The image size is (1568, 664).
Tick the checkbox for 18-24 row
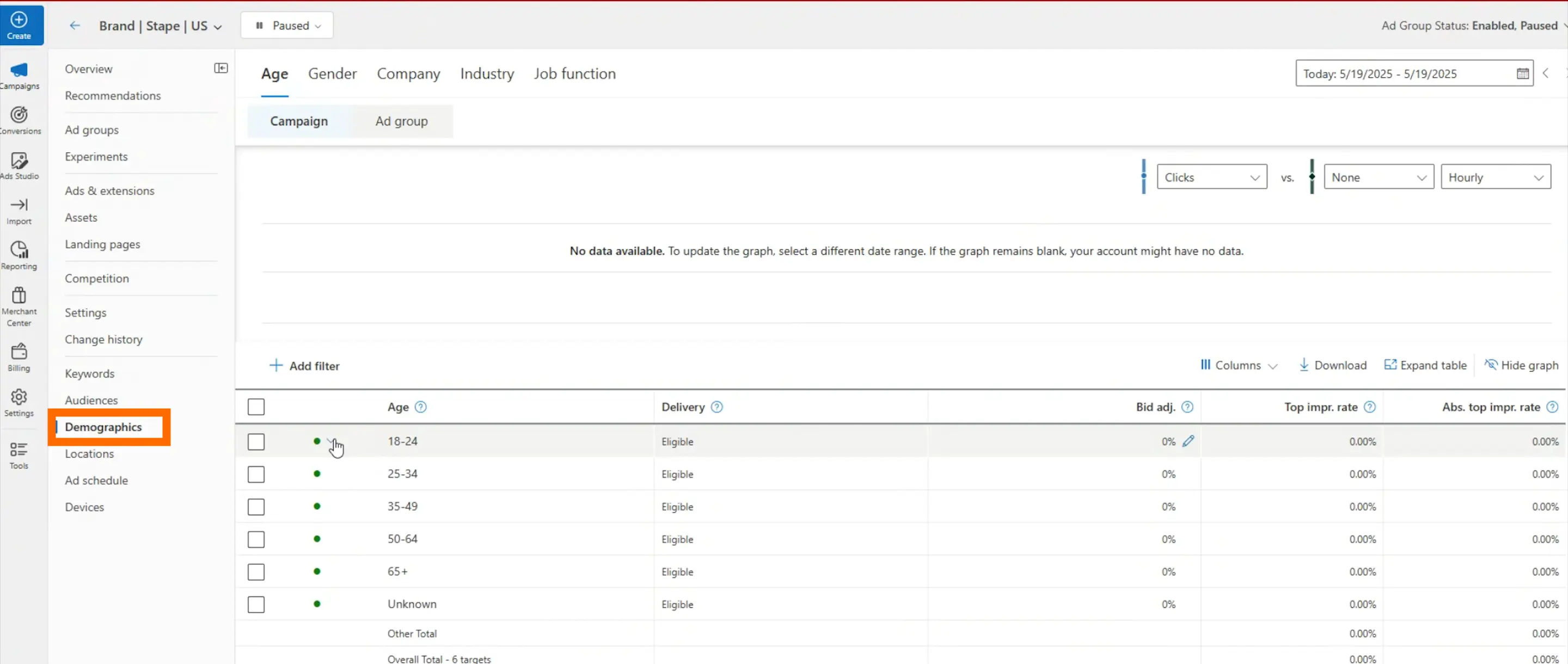256,441
